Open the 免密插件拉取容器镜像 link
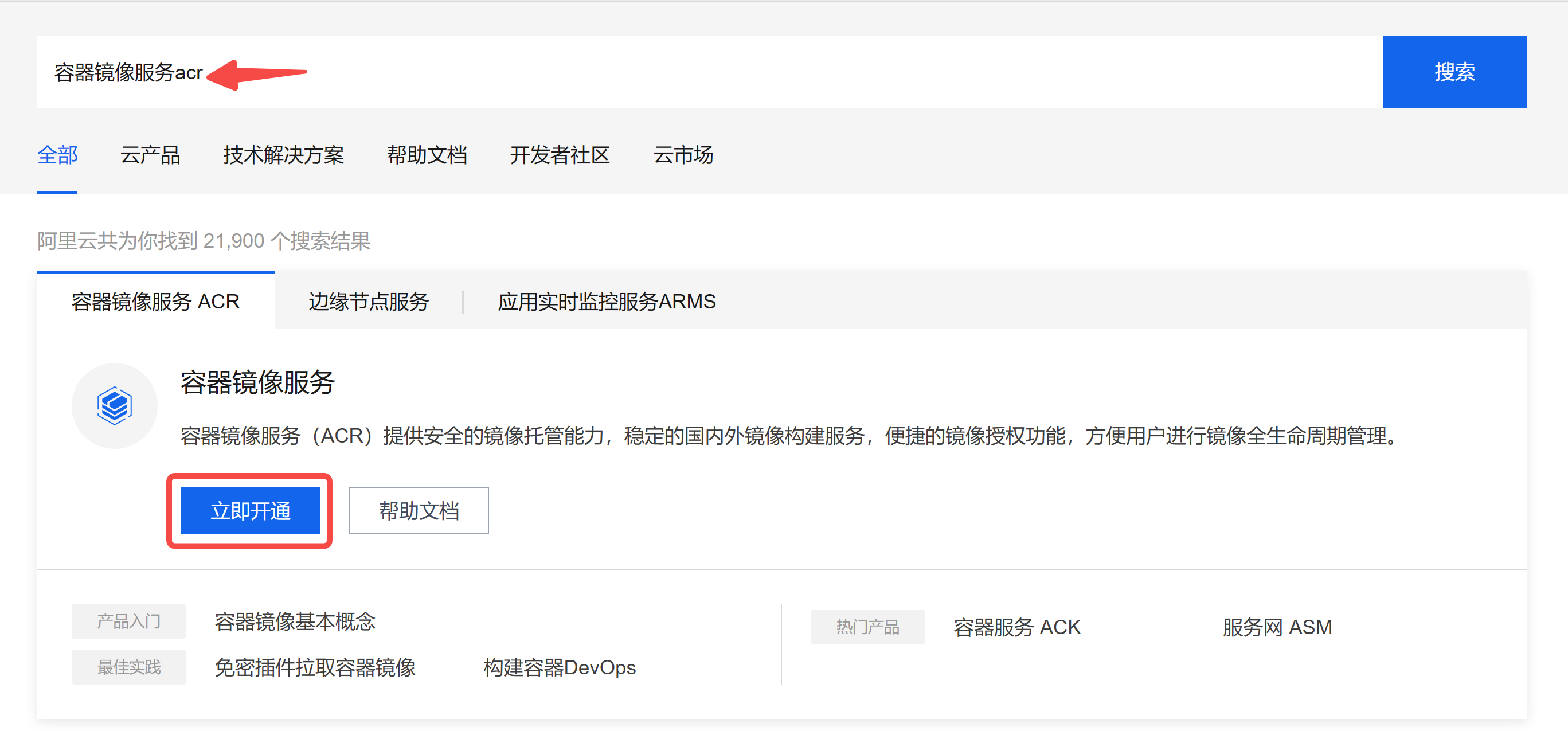This screenshot has width=1568, height=731. click(315, 668)
